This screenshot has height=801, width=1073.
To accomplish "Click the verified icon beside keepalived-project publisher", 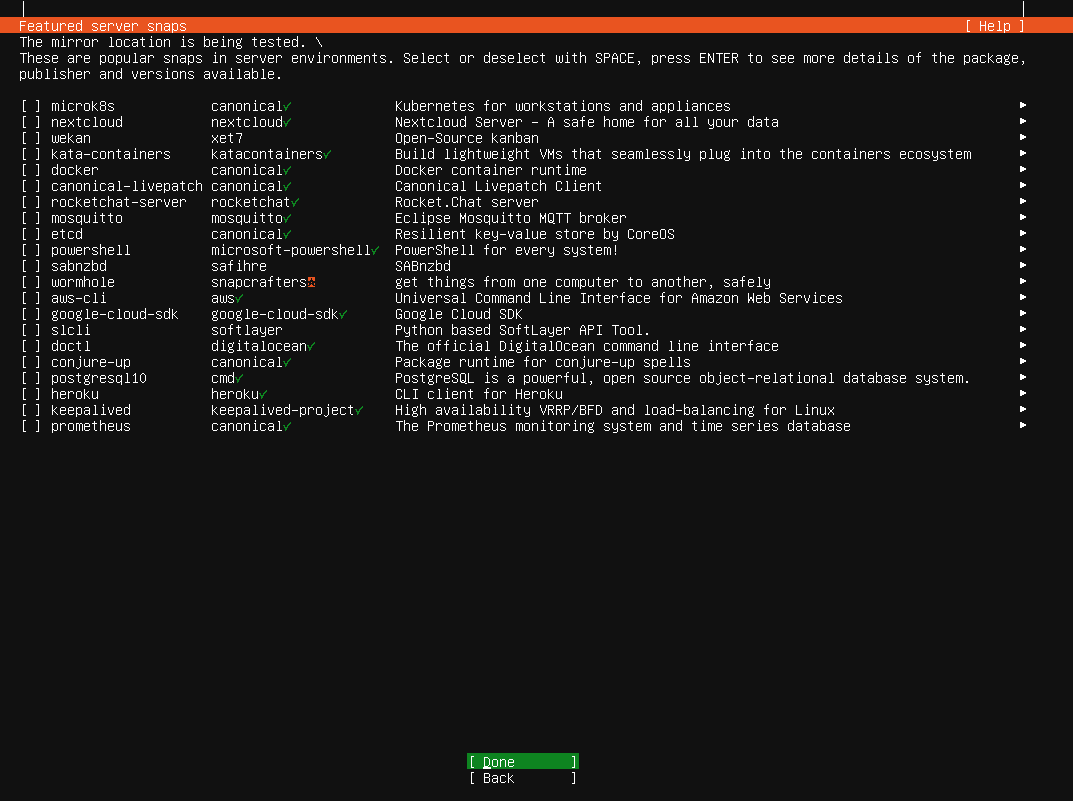I will (359, 410).
